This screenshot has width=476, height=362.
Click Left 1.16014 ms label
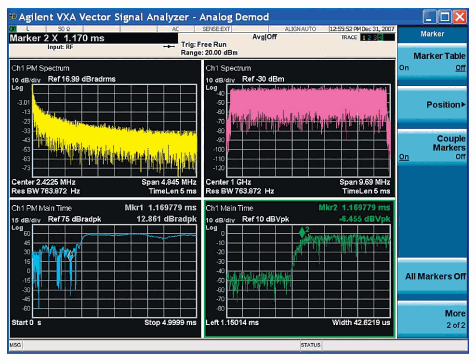pyautogui.click(x=232, y=322)
